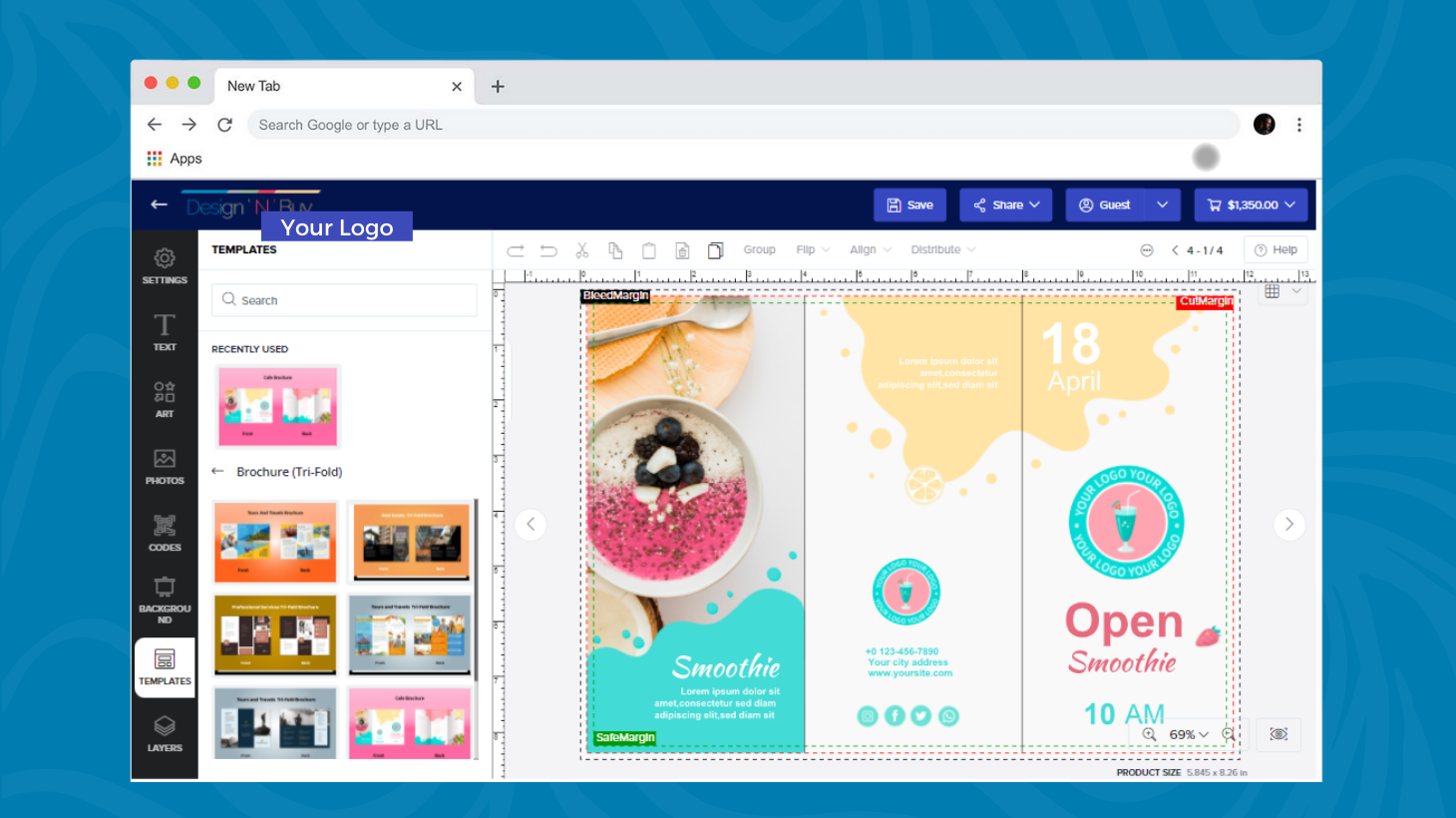
Task: Open the Align dropdown
Action: [x=871, y=250]
